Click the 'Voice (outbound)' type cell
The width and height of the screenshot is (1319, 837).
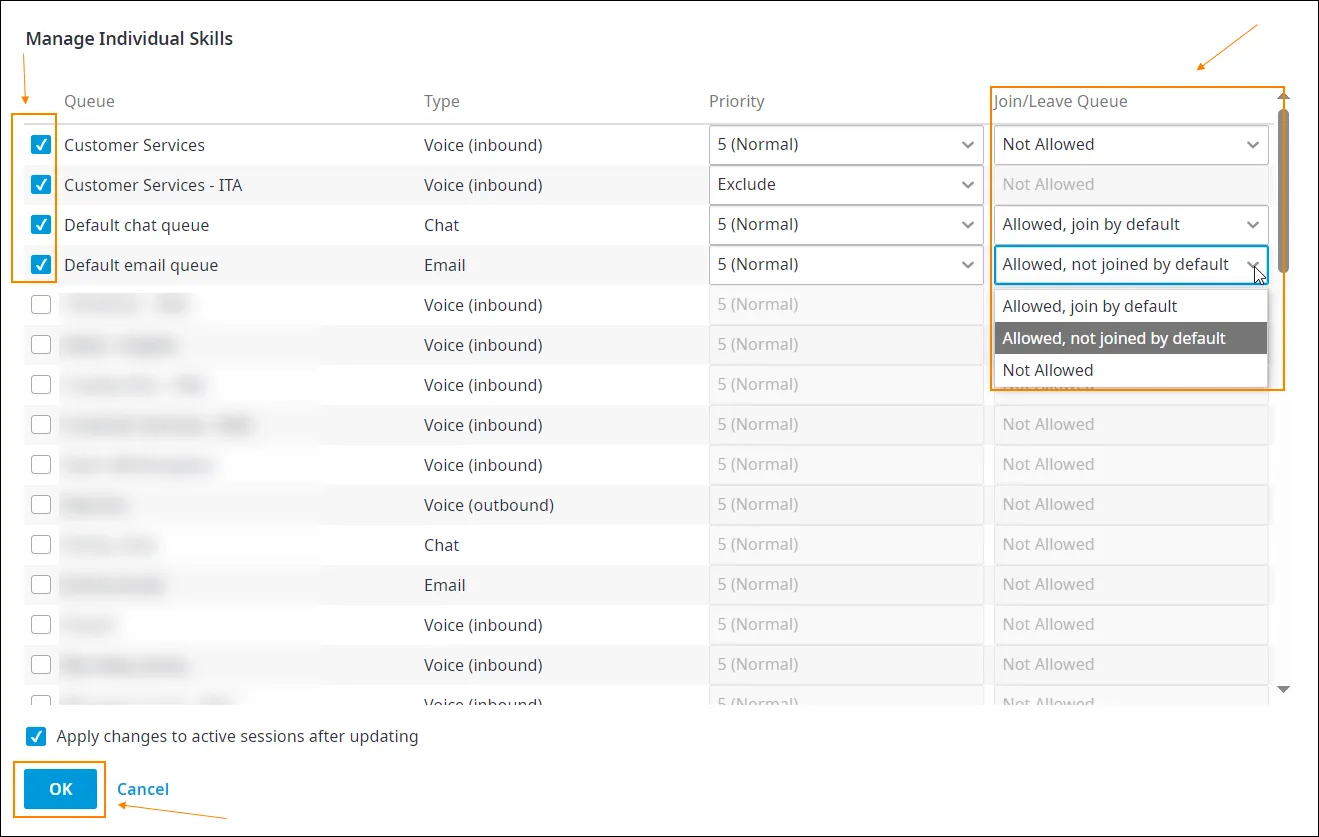click(x=489, y=505)
